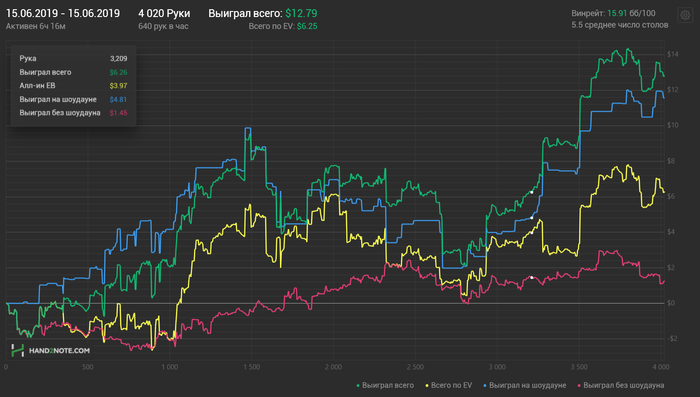Click the '640 рук в час' text
700x397 pixels.
[163, 26]
